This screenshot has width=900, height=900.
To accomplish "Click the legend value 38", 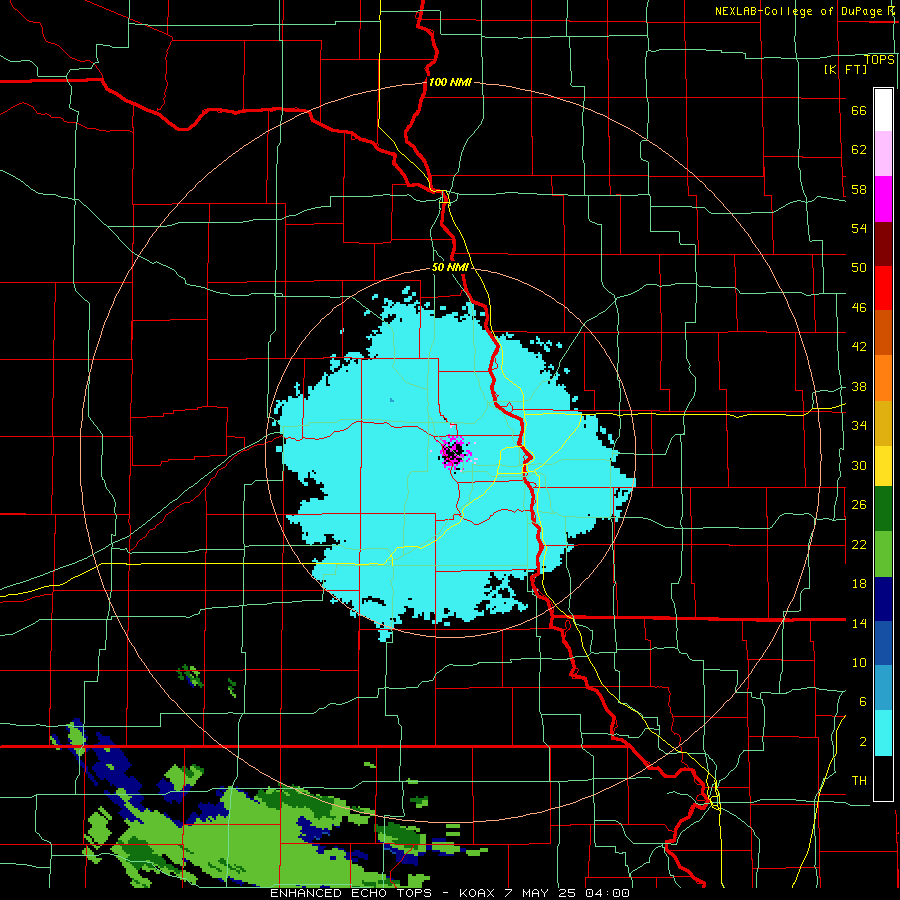I will pos(859,387).
